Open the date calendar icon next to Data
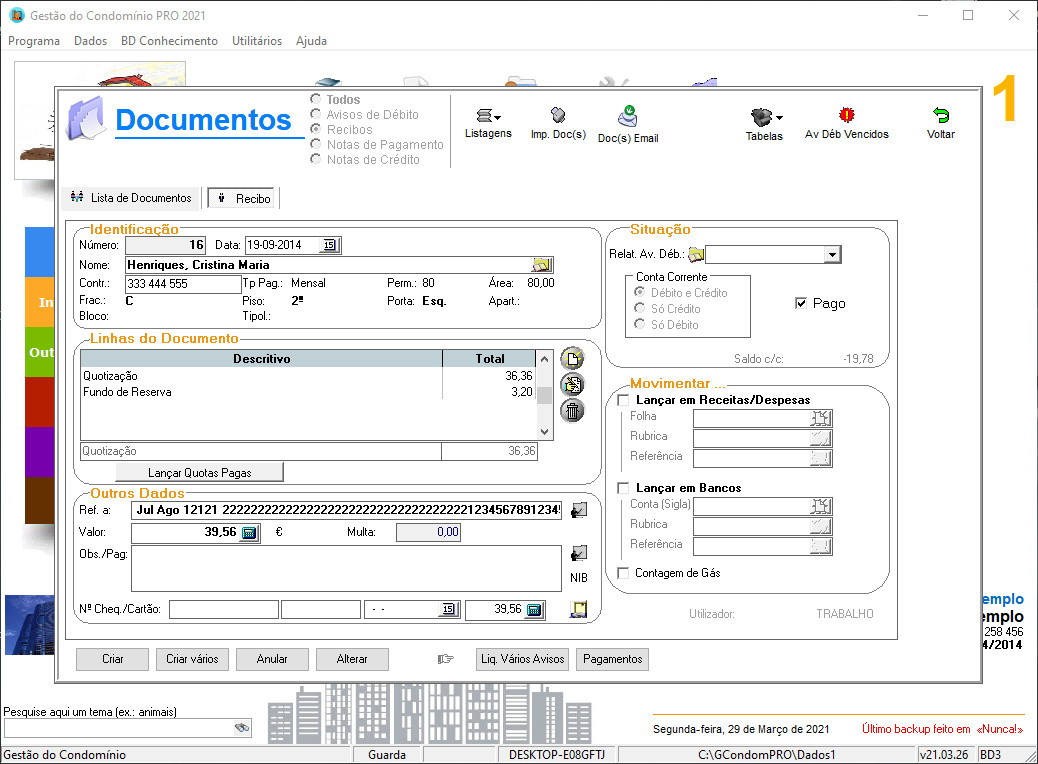1038x764 pixels. tap(329, 246)
